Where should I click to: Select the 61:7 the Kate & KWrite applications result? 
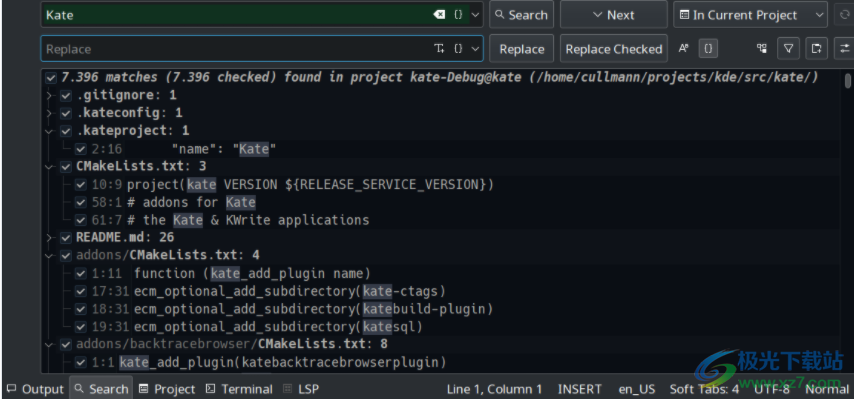[230, 220]
